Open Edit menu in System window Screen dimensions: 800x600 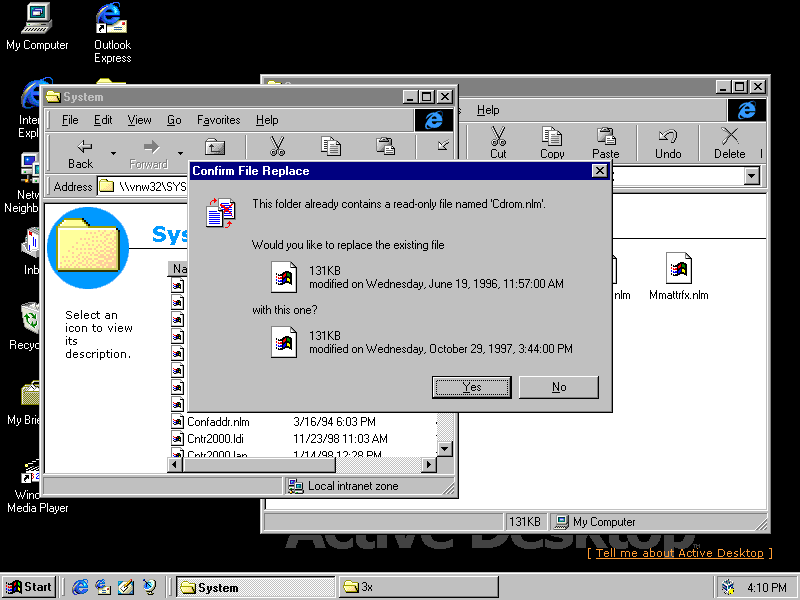coord(103,120)
